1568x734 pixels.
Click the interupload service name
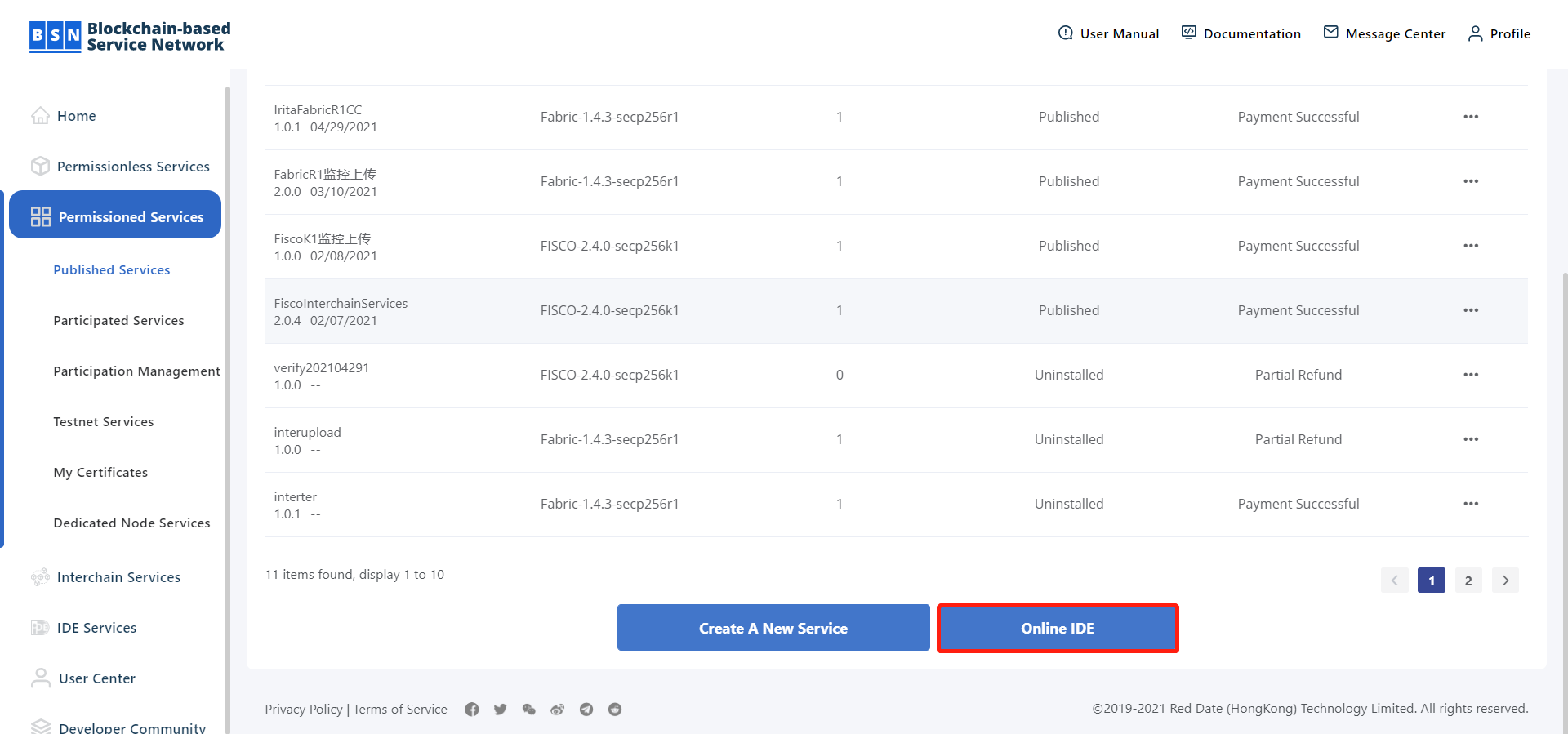tap(307, 432)
